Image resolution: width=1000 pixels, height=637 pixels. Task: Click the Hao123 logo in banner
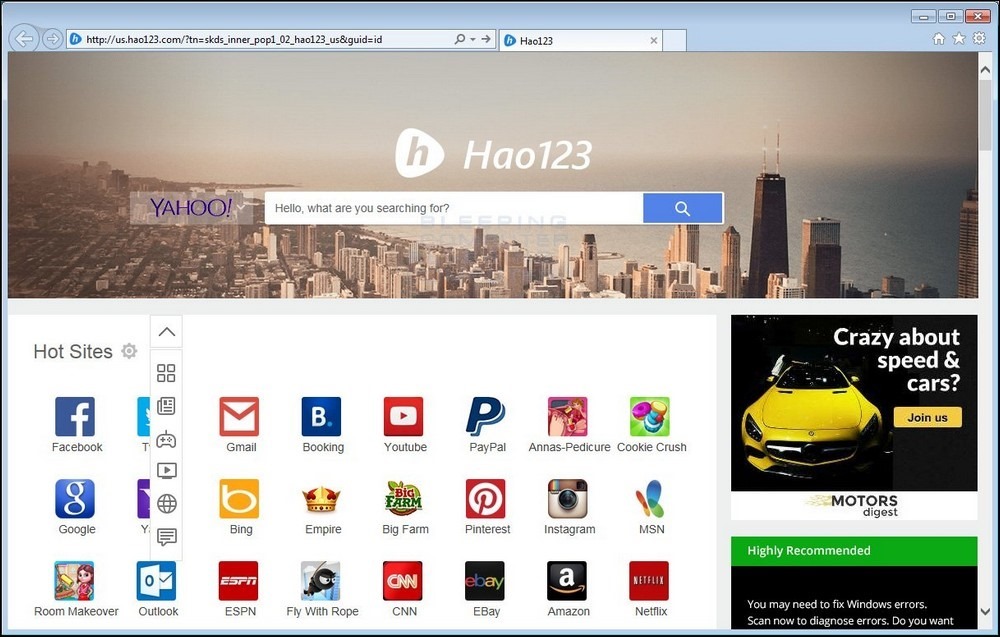pos(493,154)
